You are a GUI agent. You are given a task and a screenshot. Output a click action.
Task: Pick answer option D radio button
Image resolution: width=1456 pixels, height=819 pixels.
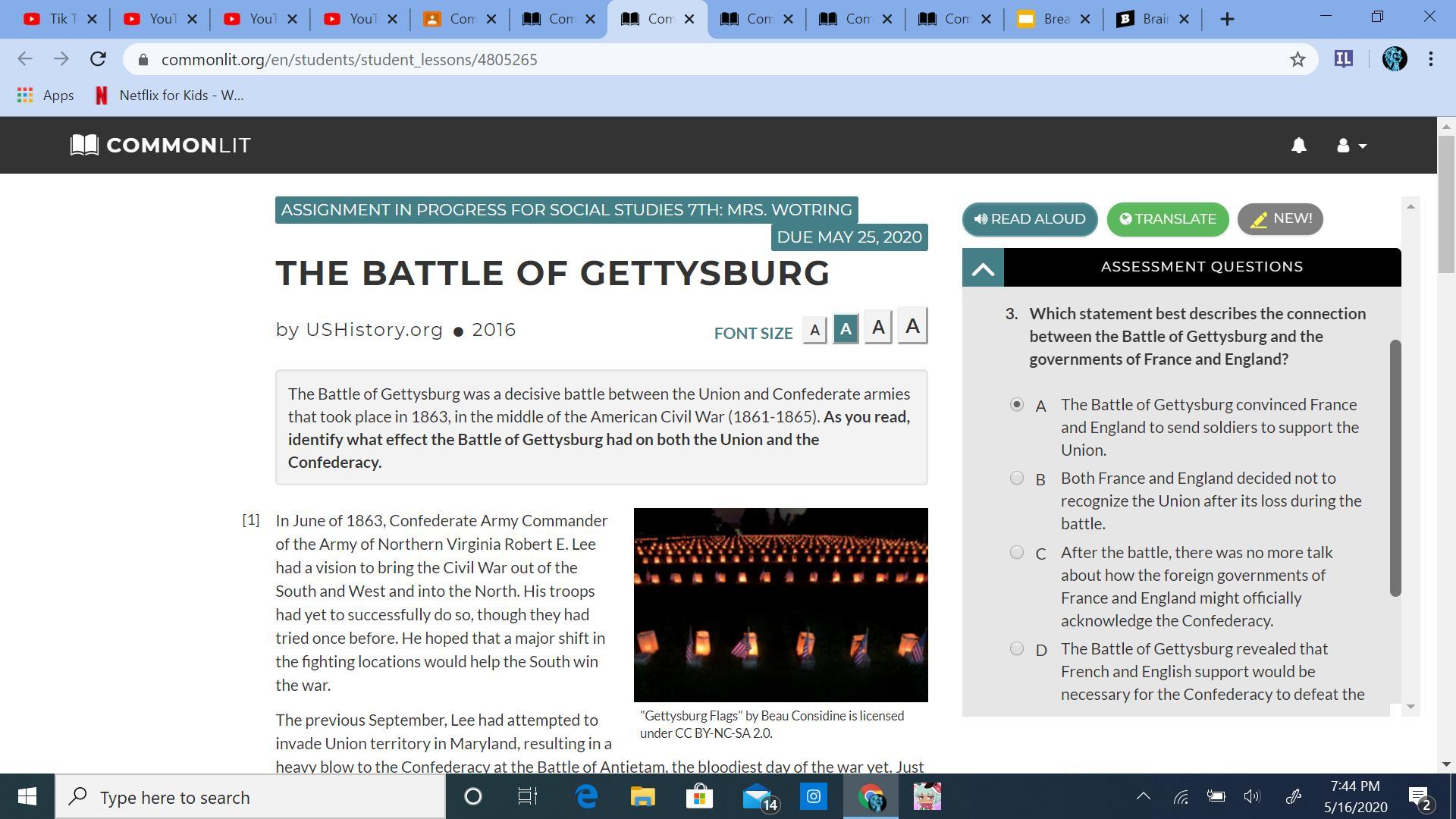coord(1017,649)
